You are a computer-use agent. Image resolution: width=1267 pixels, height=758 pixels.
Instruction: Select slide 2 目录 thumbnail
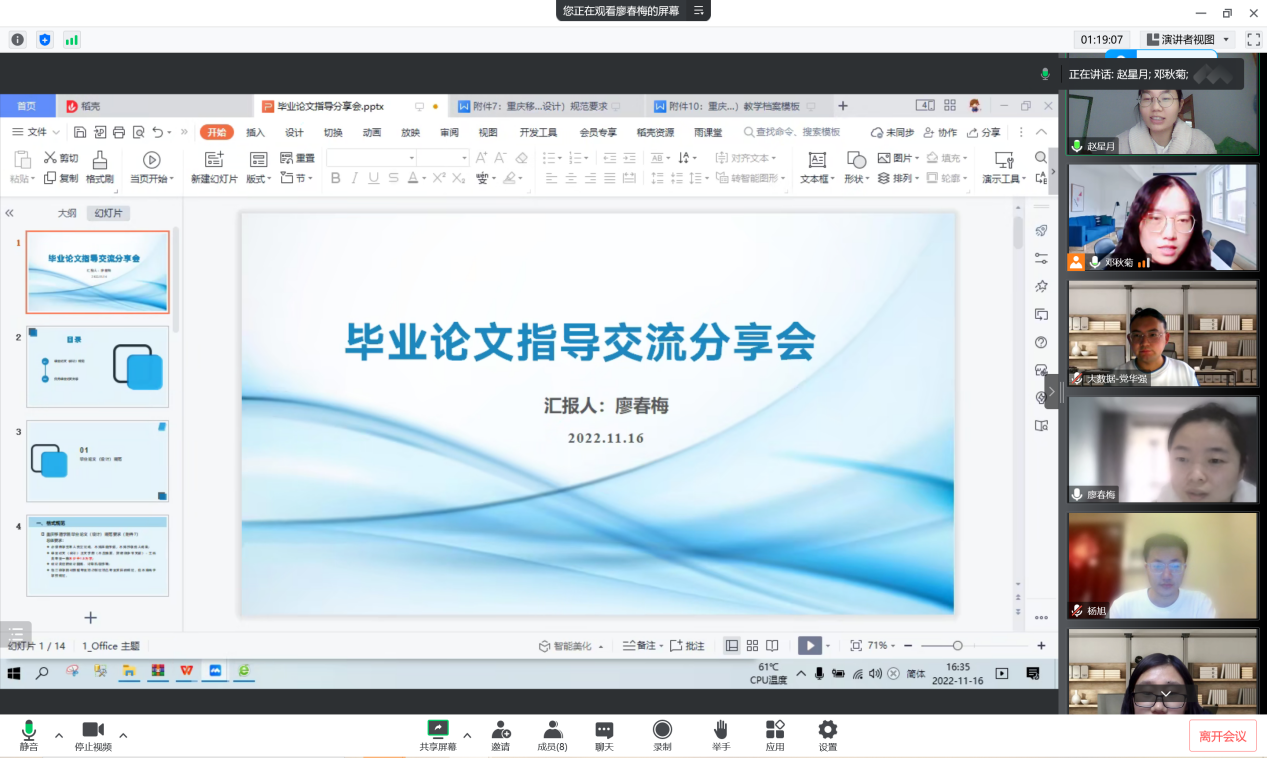click(98, 366)
